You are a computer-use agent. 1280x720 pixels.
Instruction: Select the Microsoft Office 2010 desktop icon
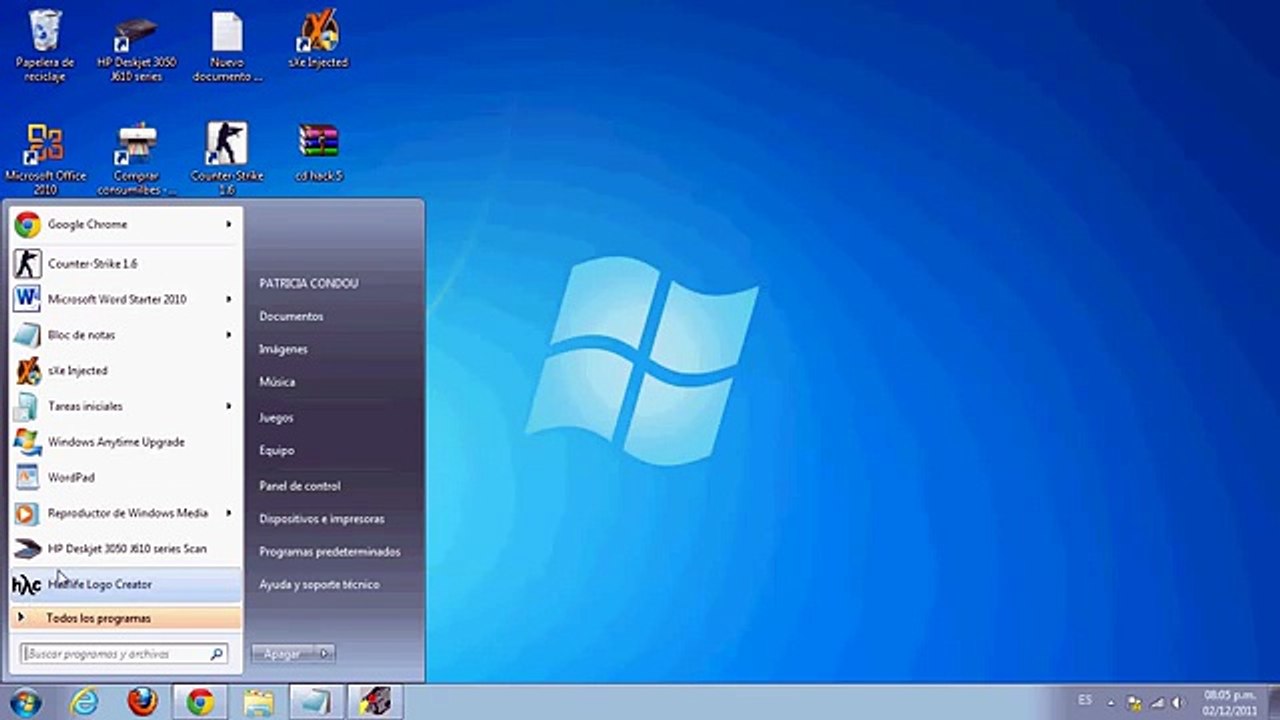[x=45, y=158]
